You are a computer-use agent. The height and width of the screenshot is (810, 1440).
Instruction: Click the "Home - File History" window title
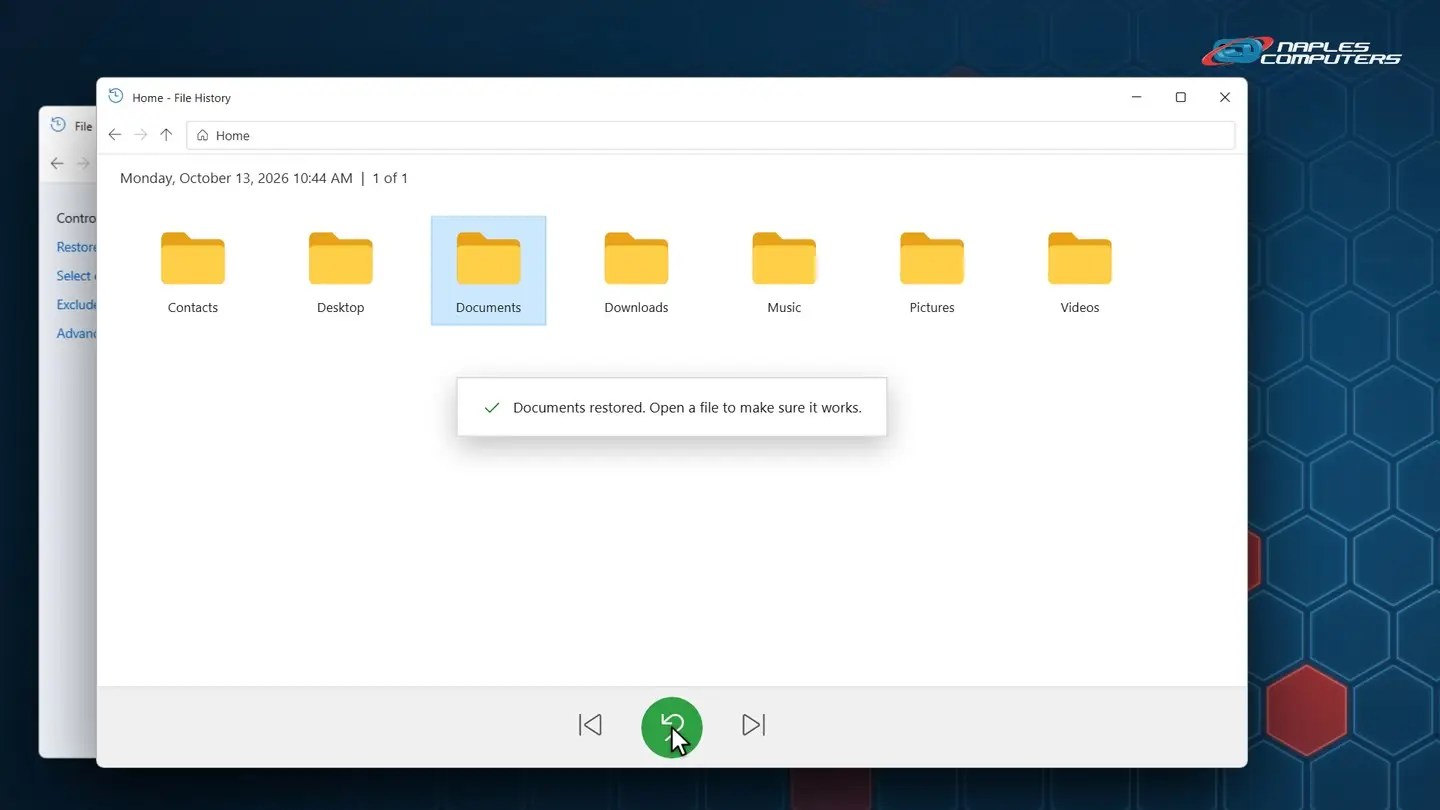182,98
